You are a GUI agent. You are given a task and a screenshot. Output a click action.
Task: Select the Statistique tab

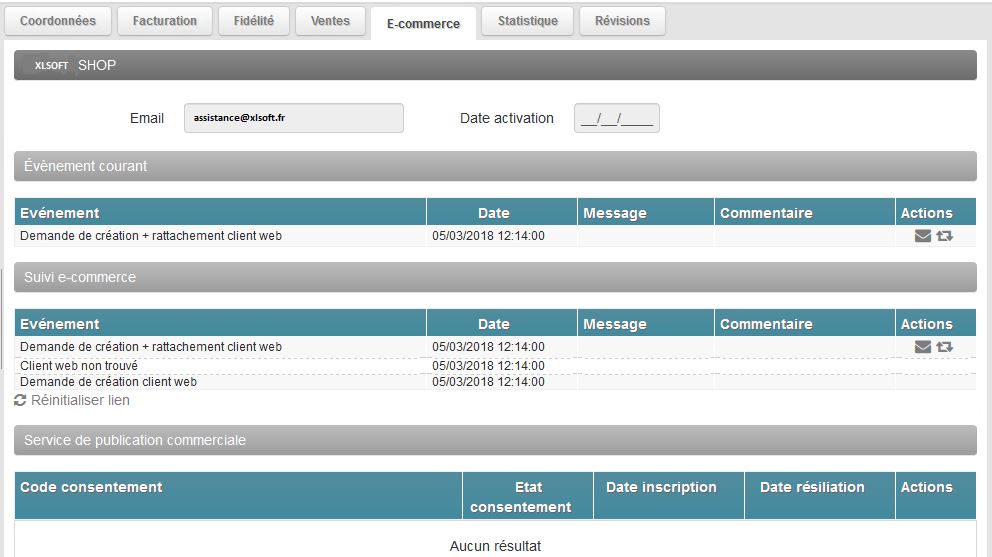click(527, 21)
